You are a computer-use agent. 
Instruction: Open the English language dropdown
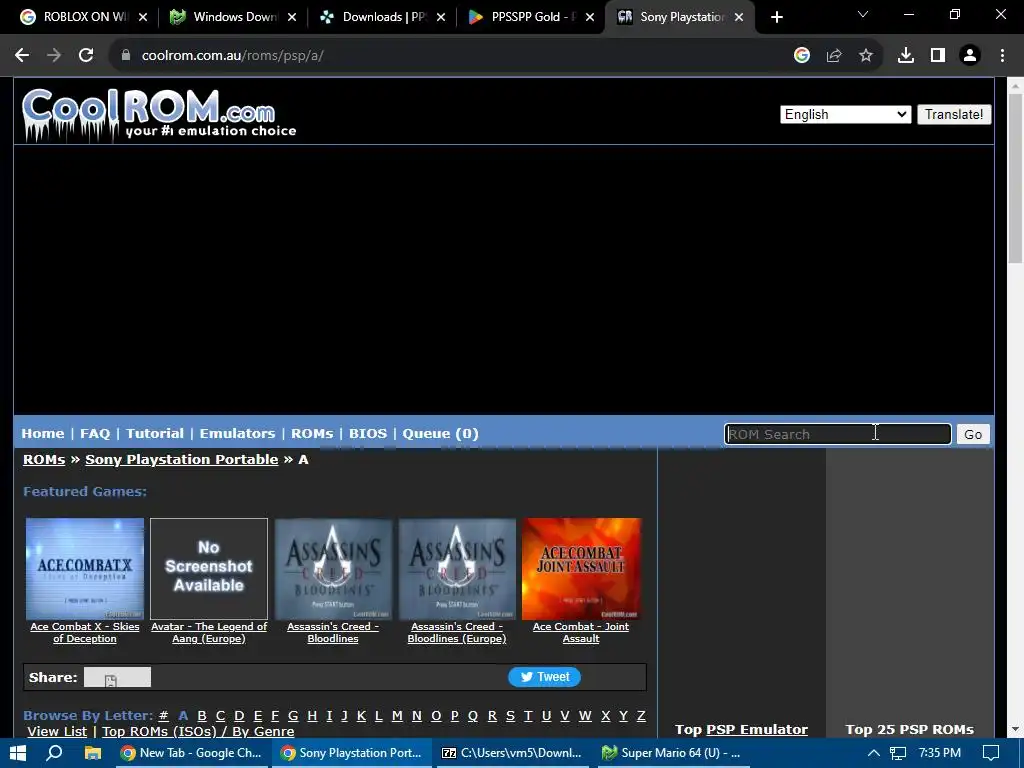pyautogui.click(x=845, y=114)
